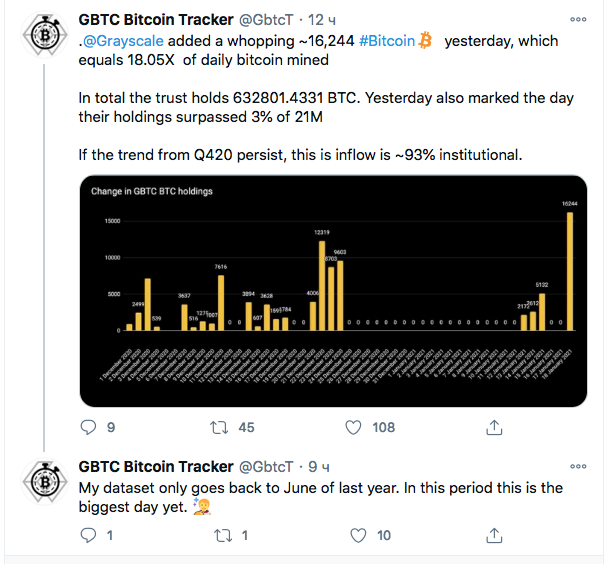This screenshot has height=564, width=607.
Task: Reply to the biggest day yet tweet
Action: click(89, 536)
